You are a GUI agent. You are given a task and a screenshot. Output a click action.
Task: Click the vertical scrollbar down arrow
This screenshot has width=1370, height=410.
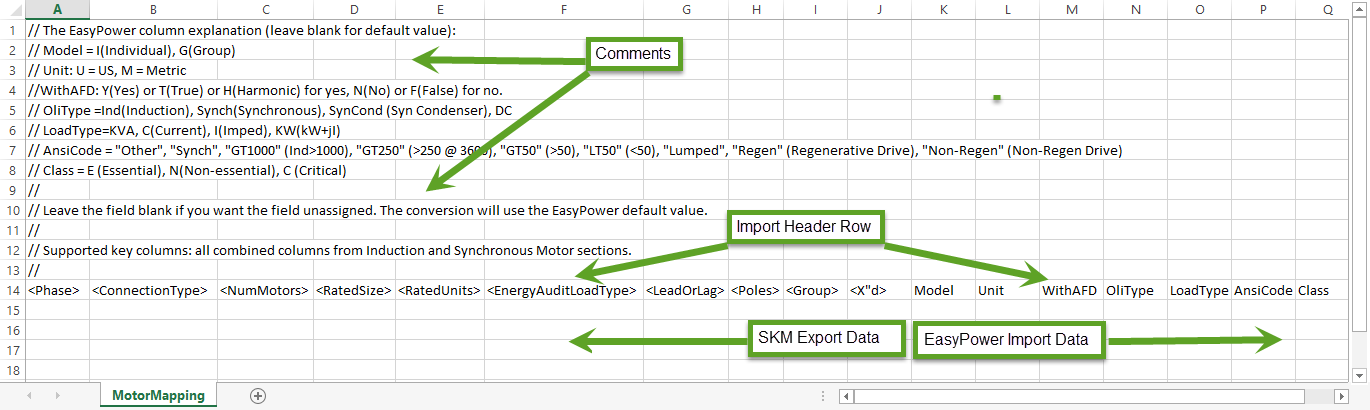point(1359,374)
